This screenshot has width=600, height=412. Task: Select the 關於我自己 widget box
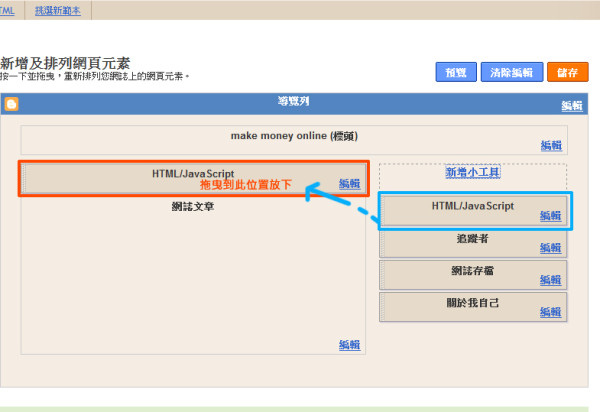[x=473, y=307]
